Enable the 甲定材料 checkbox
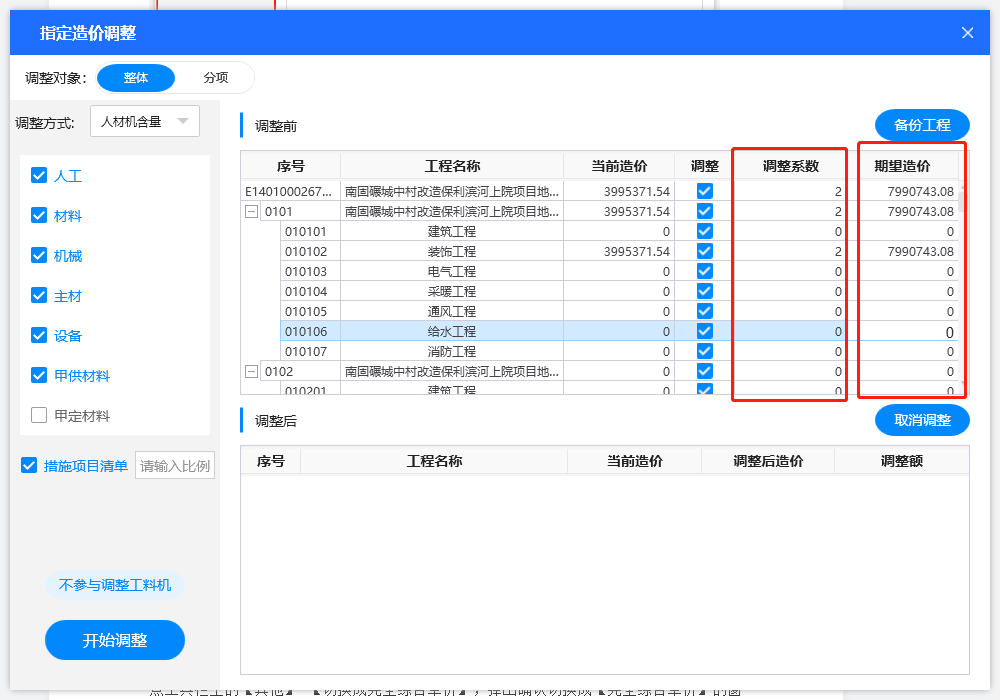 tap(40, 416)
